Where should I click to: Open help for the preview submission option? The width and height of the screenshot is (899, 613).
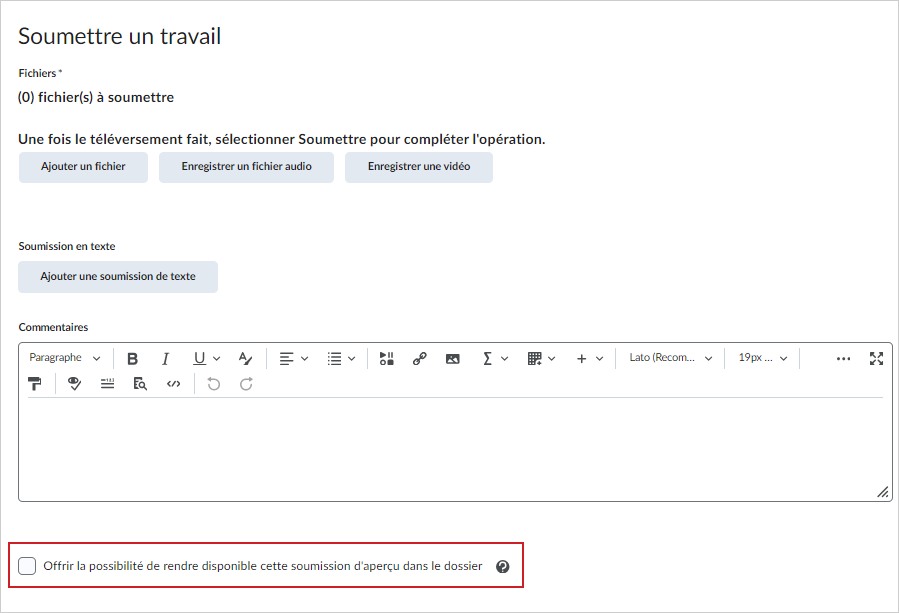[503, 567]
